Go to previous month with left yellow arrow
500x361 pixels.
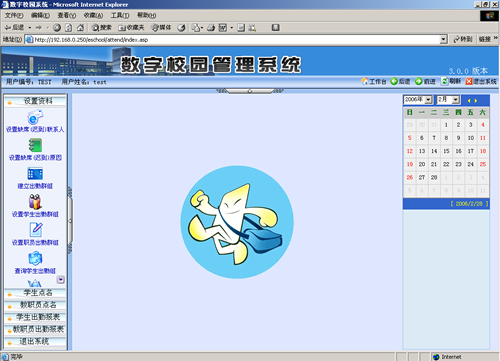[469, 101]
